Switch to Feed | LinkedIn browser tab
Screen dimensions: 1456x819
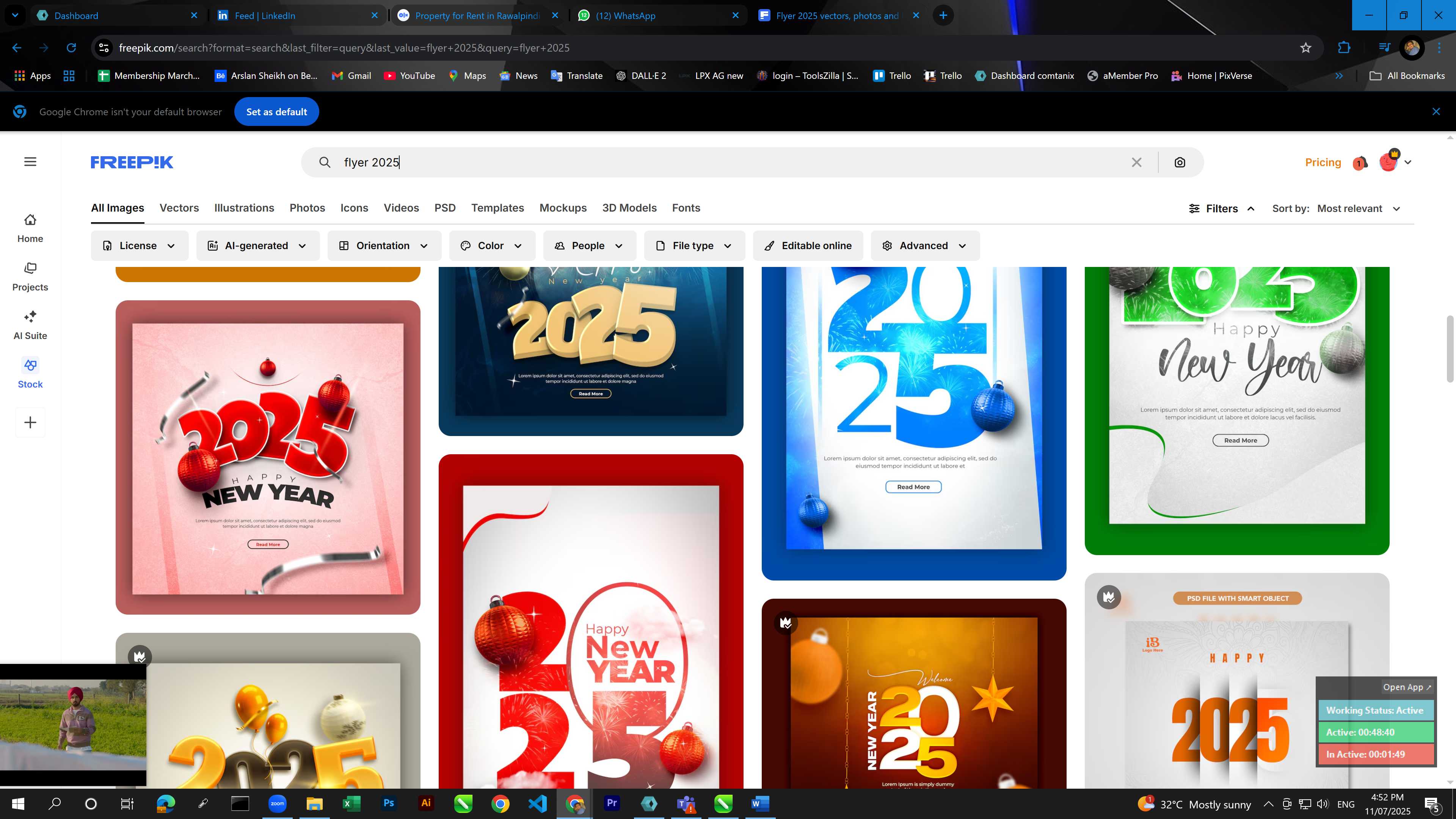297,15
